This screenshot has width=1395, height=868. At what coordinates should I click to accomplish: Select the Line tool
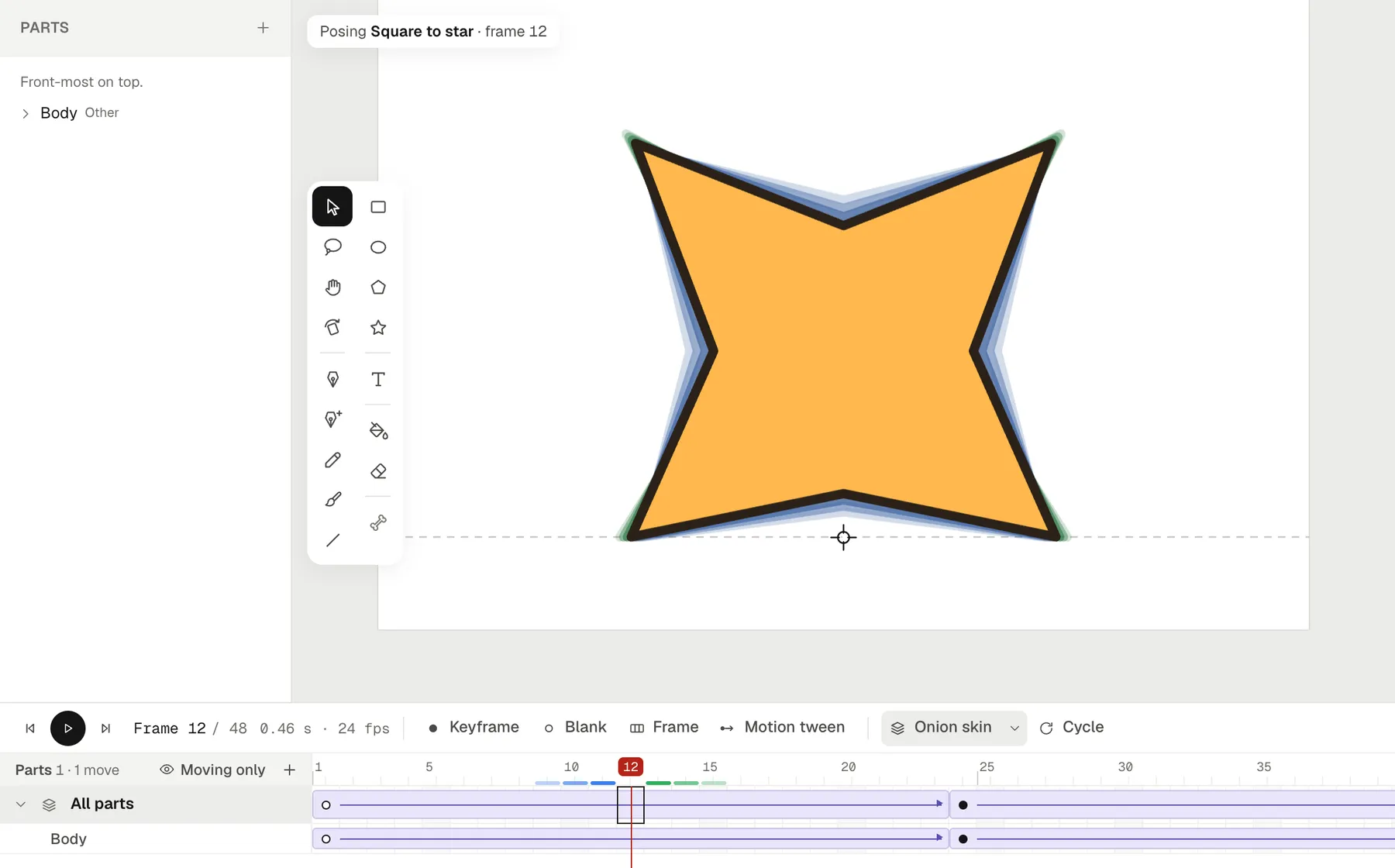(x=332, y=540)
